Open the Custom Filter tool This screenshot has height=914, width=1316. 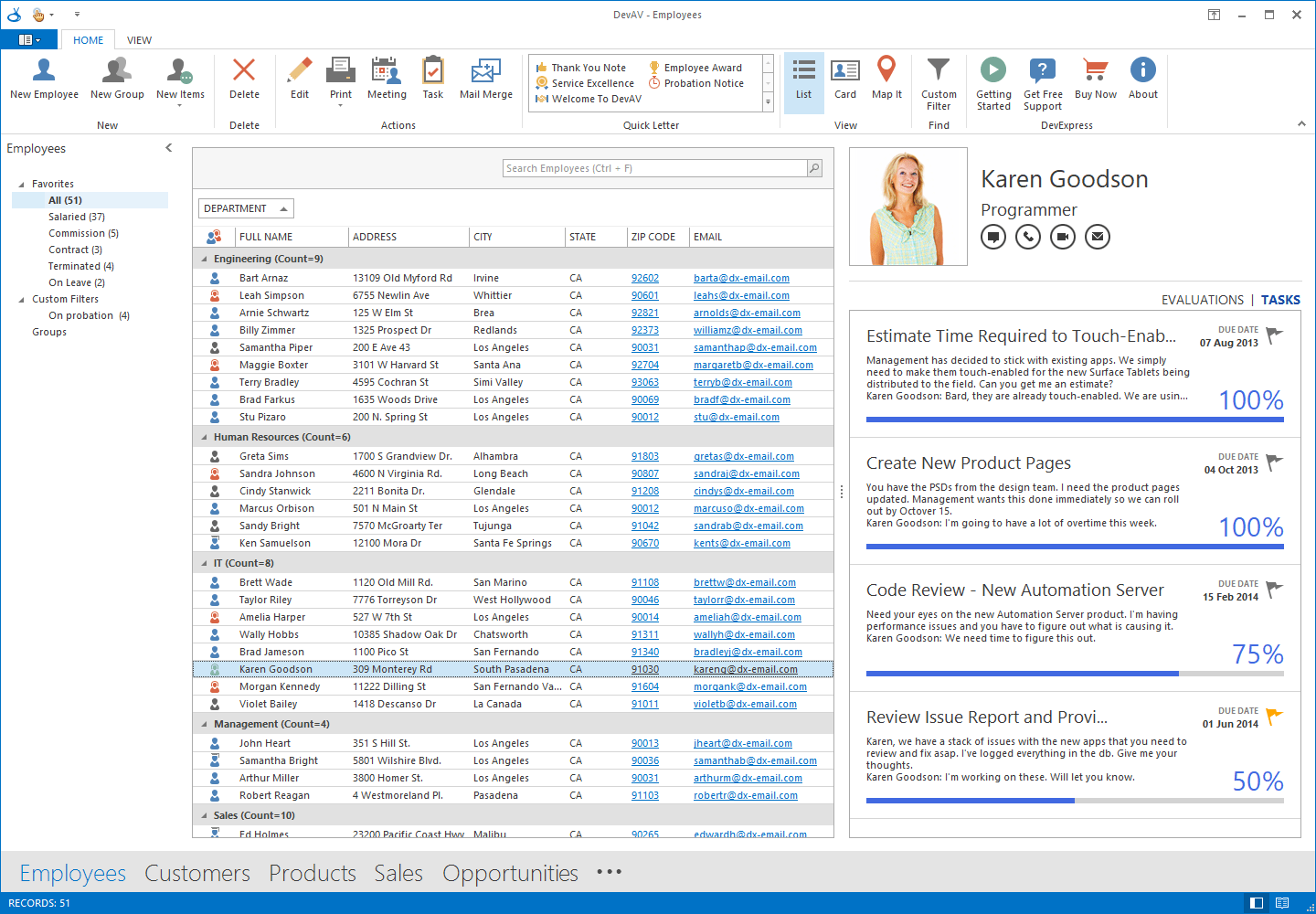click(x=939, y=82)
